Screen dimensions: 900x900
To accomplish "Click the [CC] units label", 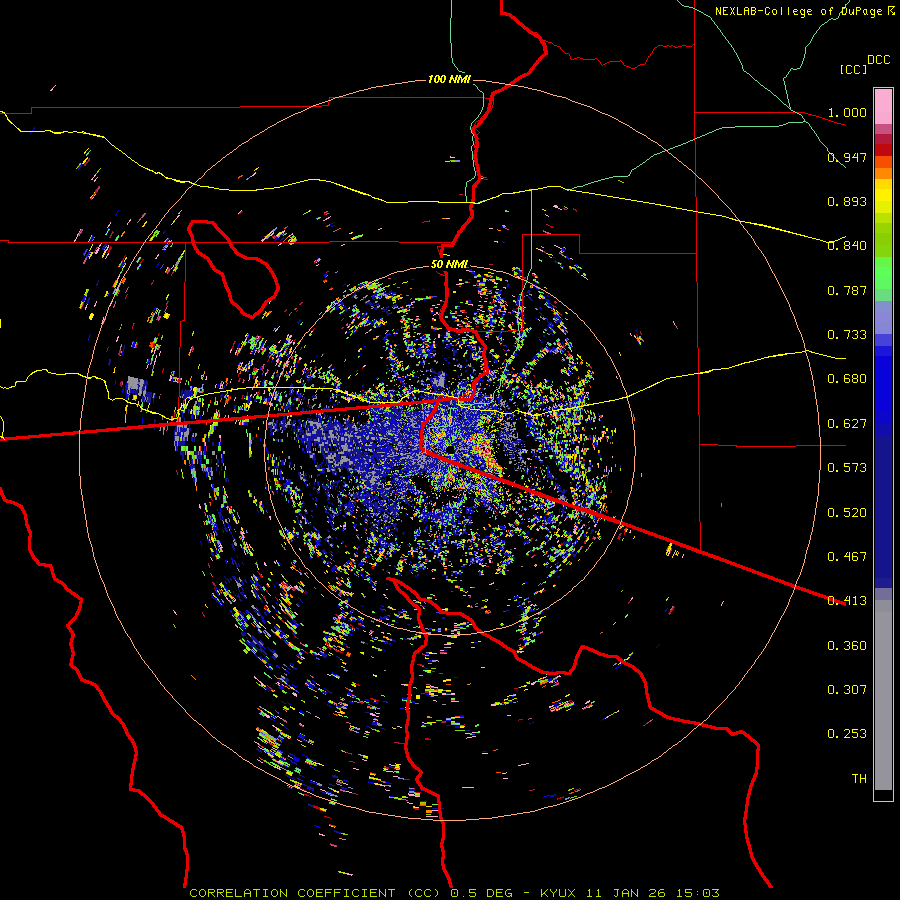I will pyautogui.click(x=853, y=69).
